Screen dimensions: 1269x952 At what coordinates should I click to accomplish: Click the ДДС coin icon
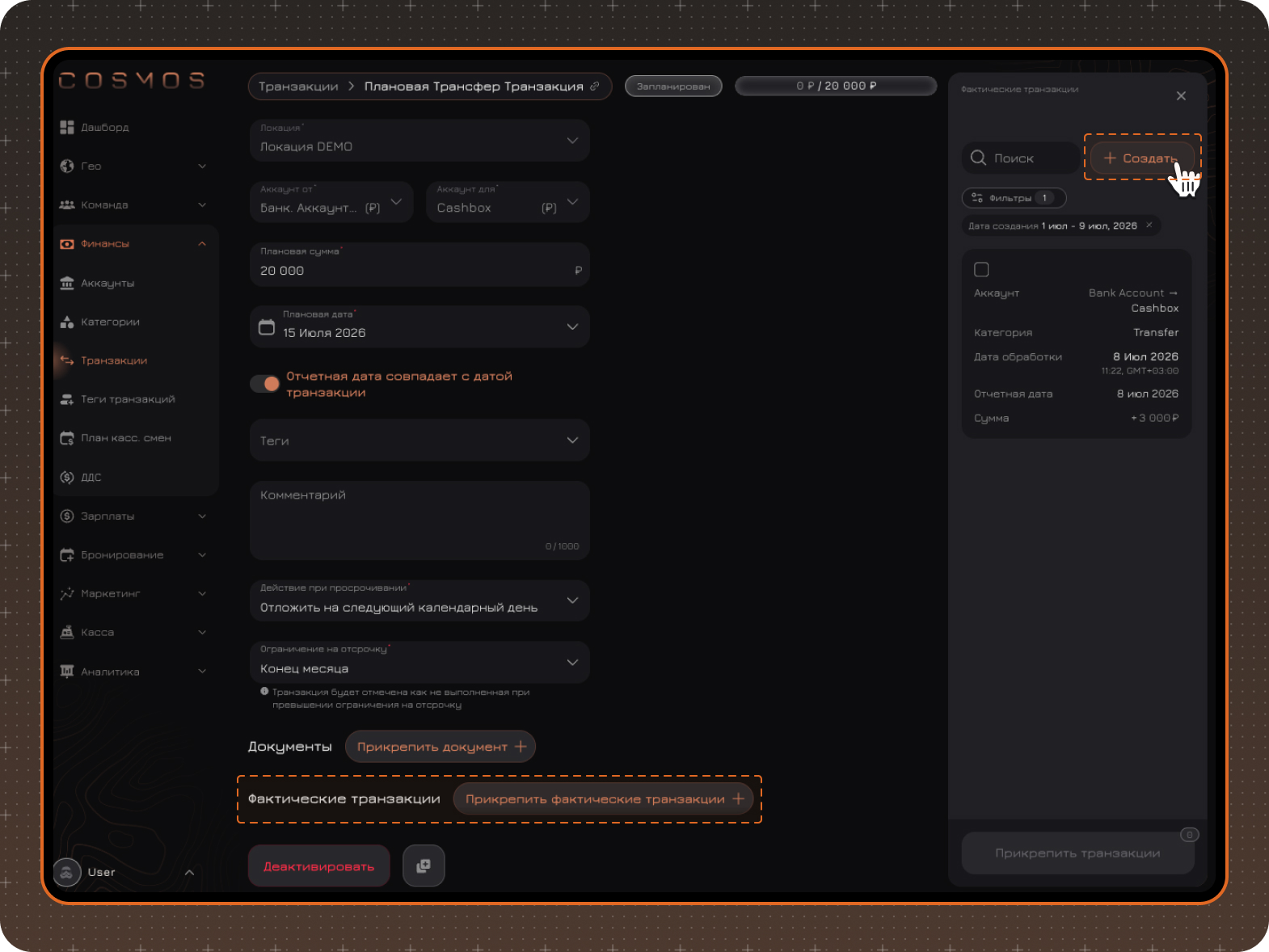tap(67, 477)
